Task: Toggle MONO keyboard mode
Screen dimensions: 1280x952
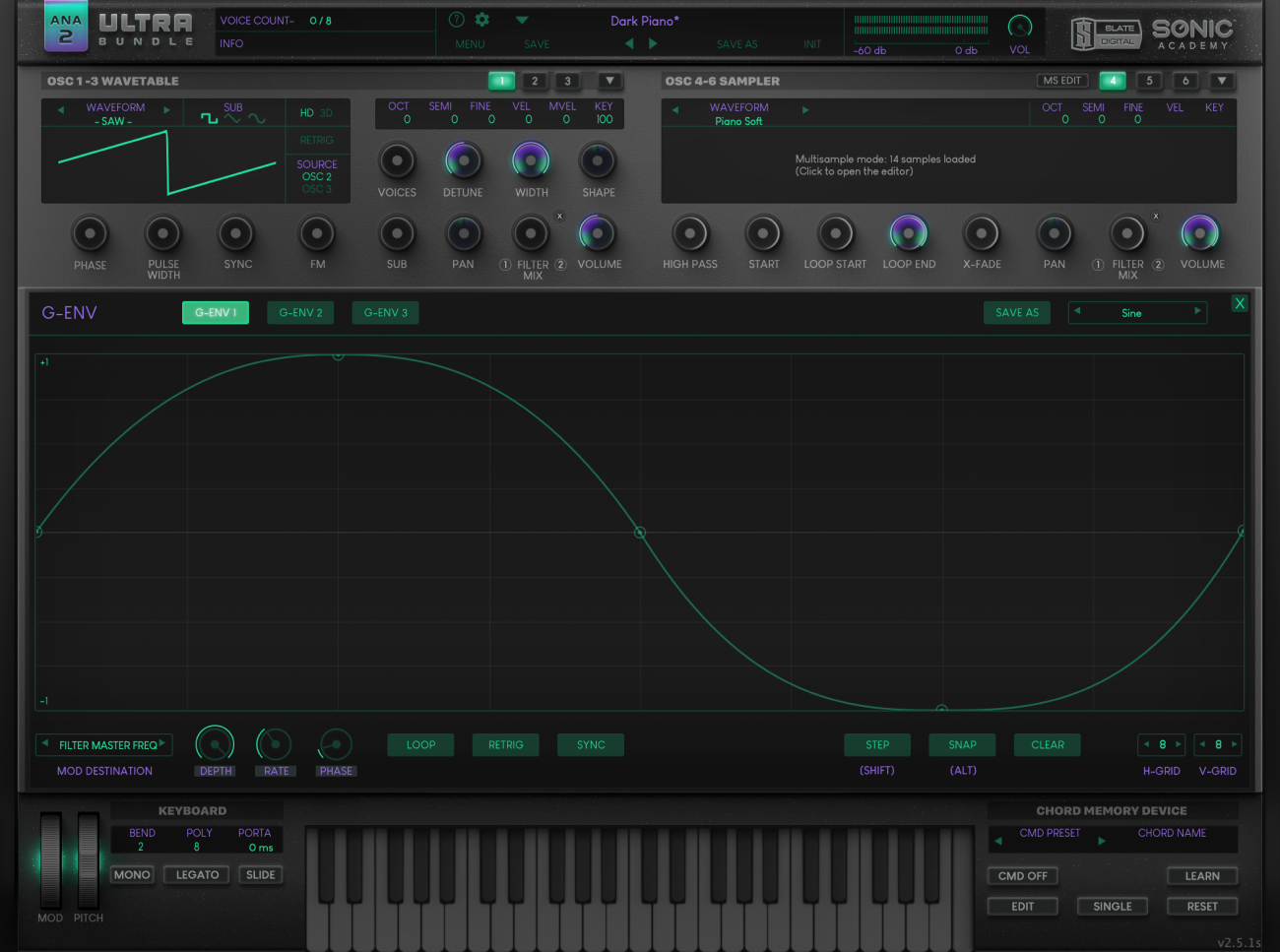Action: 132,874
